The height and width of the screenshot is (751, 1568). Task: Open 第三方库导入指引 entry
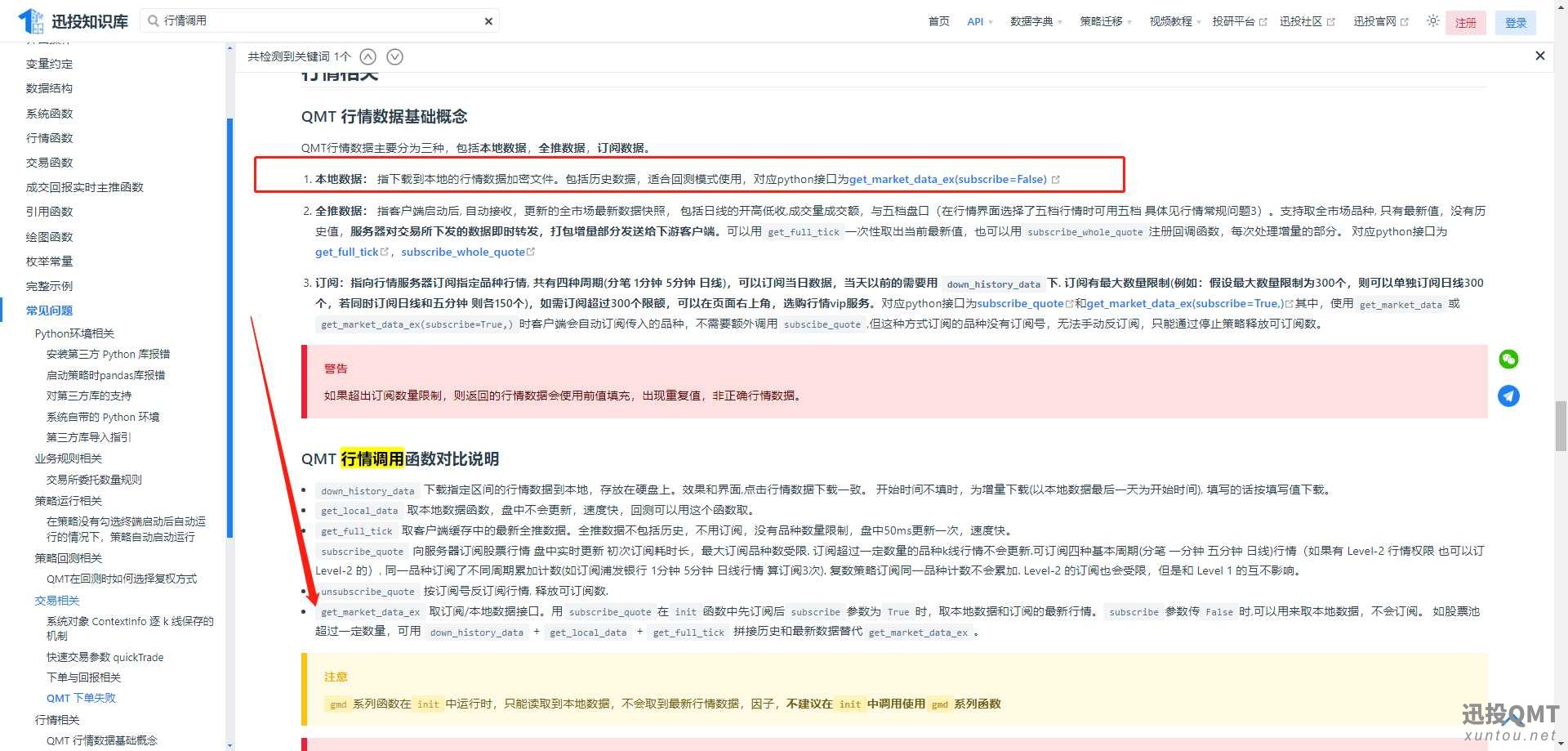pos(88,437)
